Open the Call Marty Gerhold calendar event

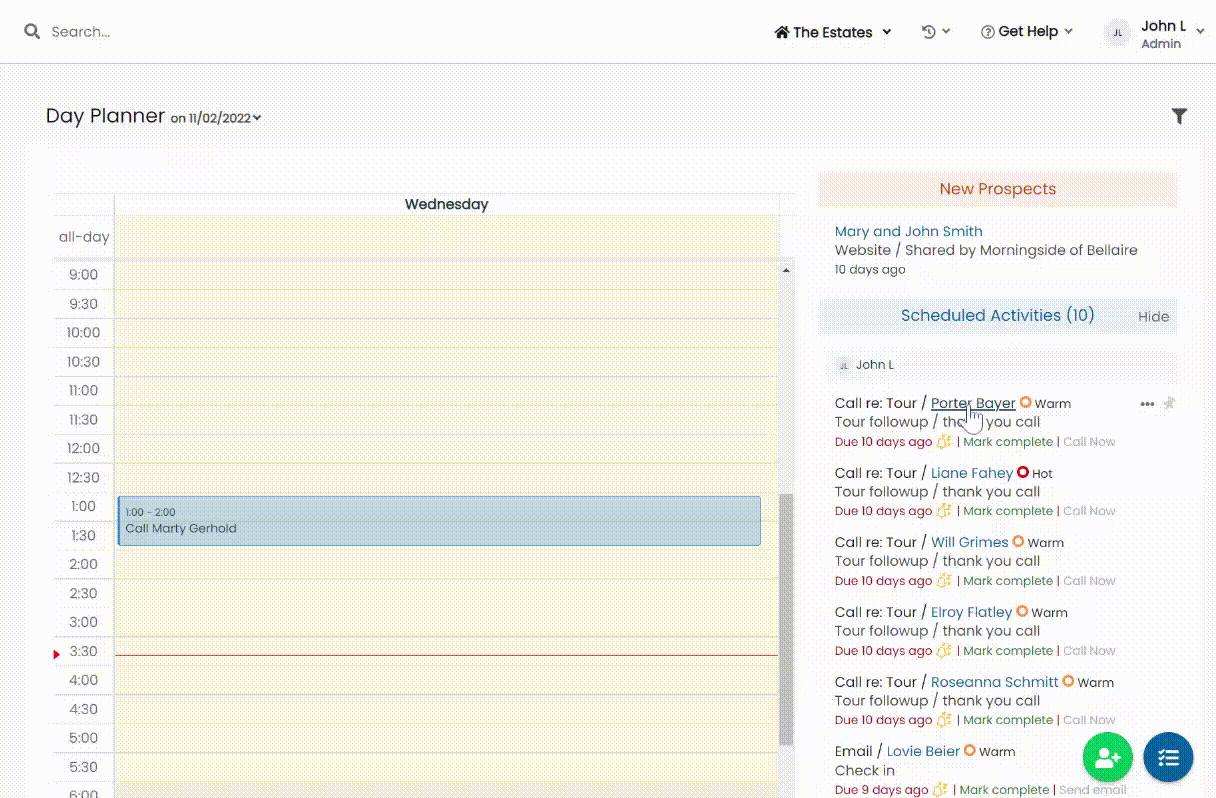439,521
